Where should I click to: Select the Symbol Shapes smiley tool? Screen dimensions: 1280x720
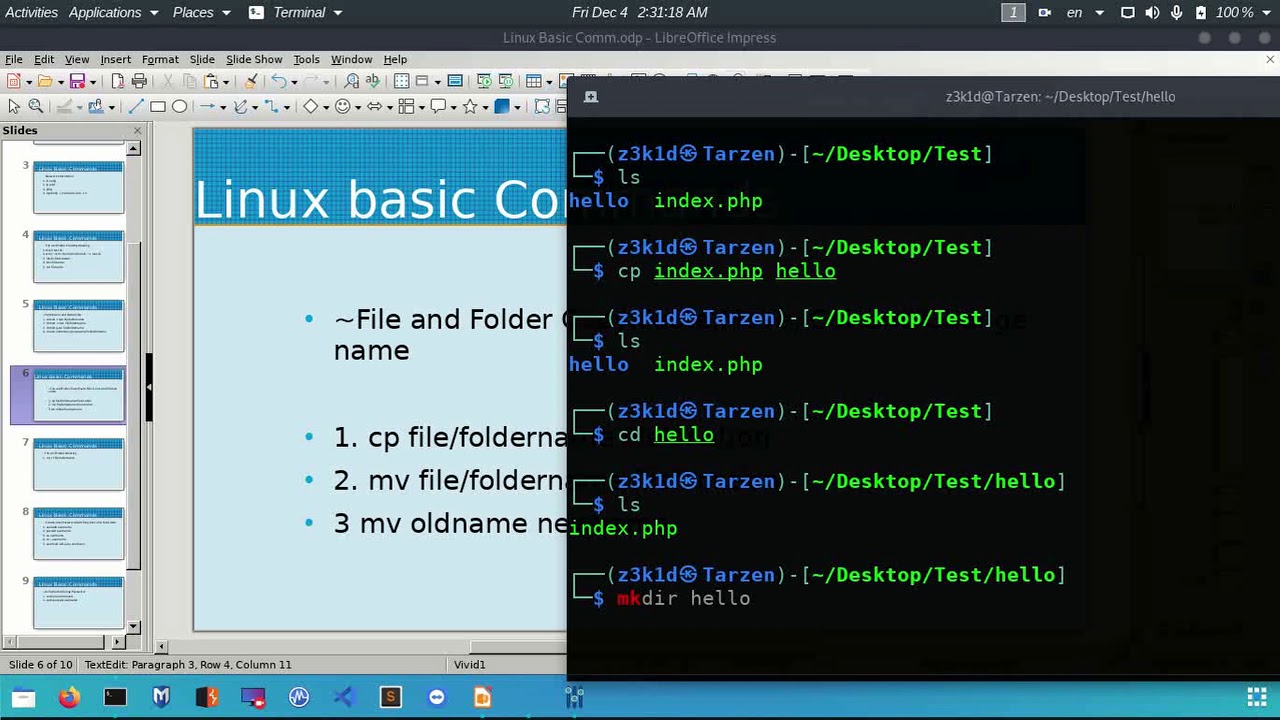343,106
